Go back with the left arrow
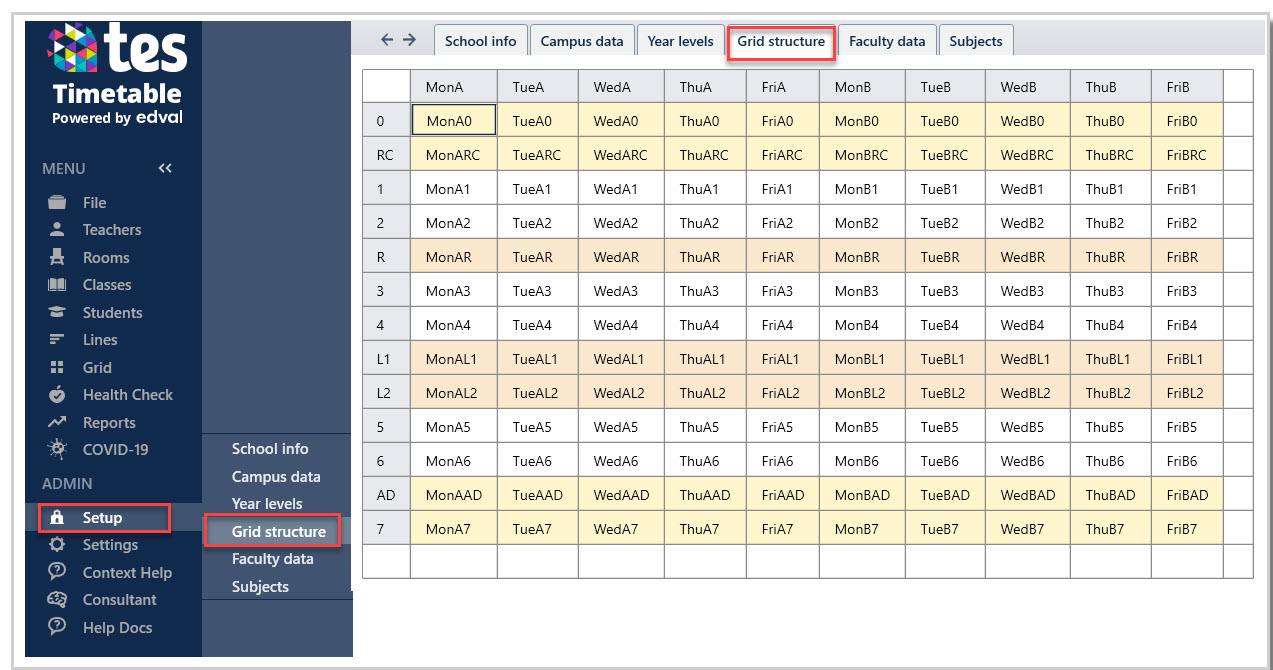This screenshot has height=670, width=1273. pos(388,40)
